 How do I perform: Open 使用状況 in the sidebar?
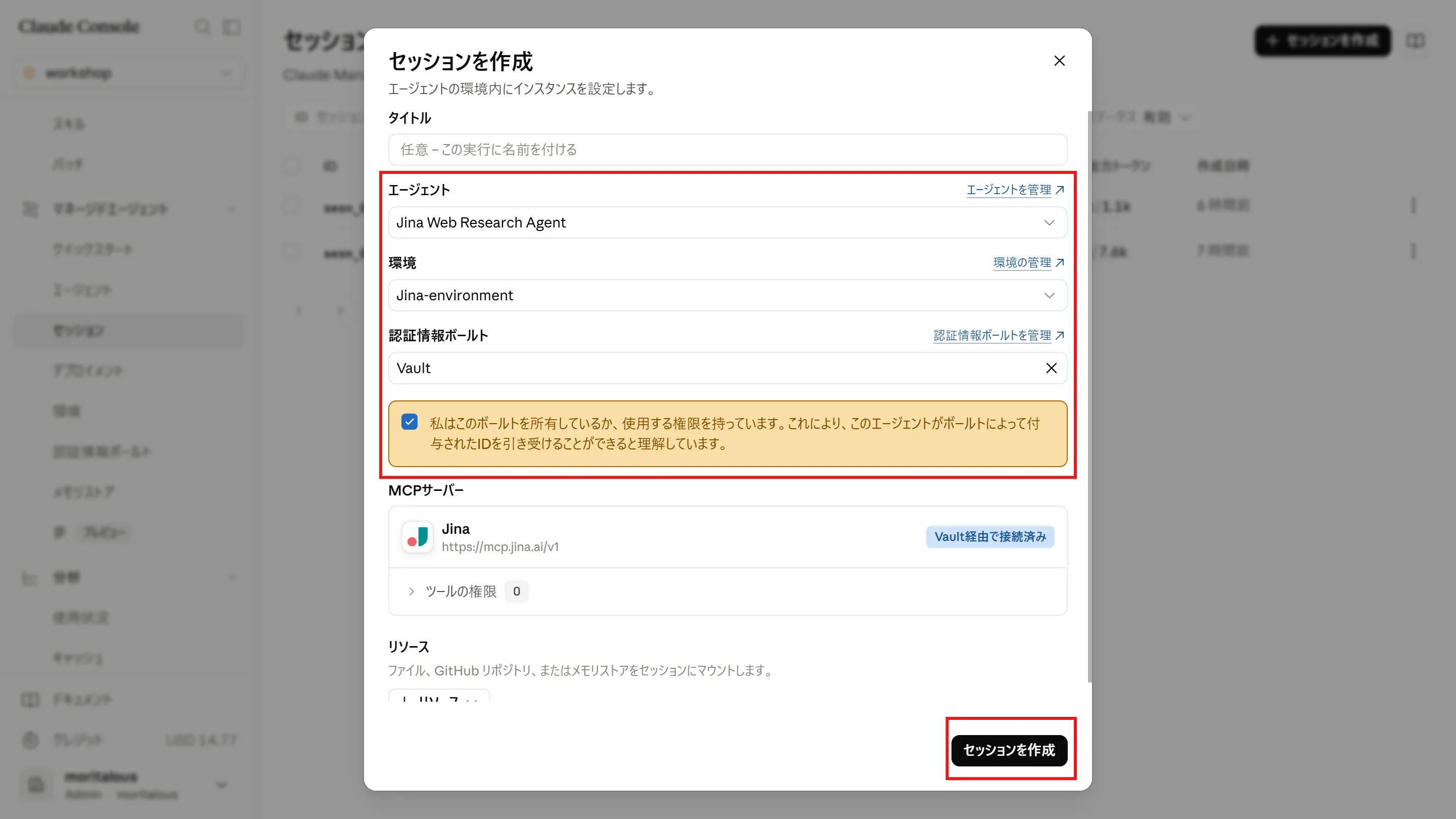[81, 617]
